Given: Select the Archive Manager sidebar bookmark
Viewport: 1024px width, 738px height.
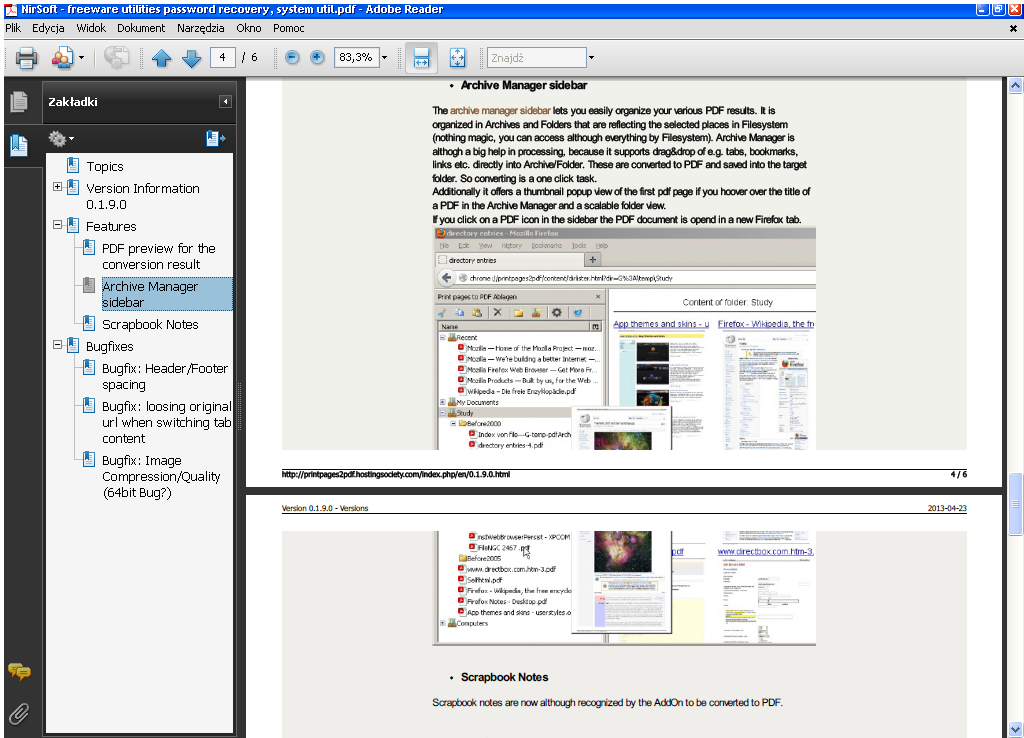Looking at the screenshot, I should [x=167, y=294].
